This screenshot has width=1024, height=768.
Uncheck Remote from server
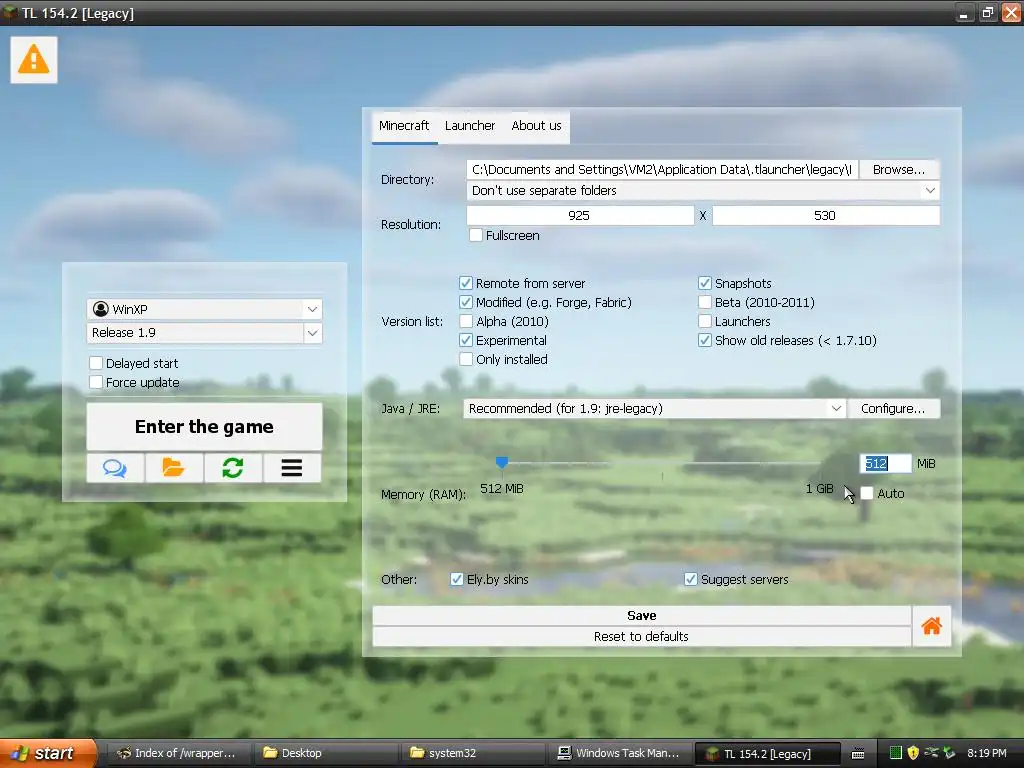(466, 283)
